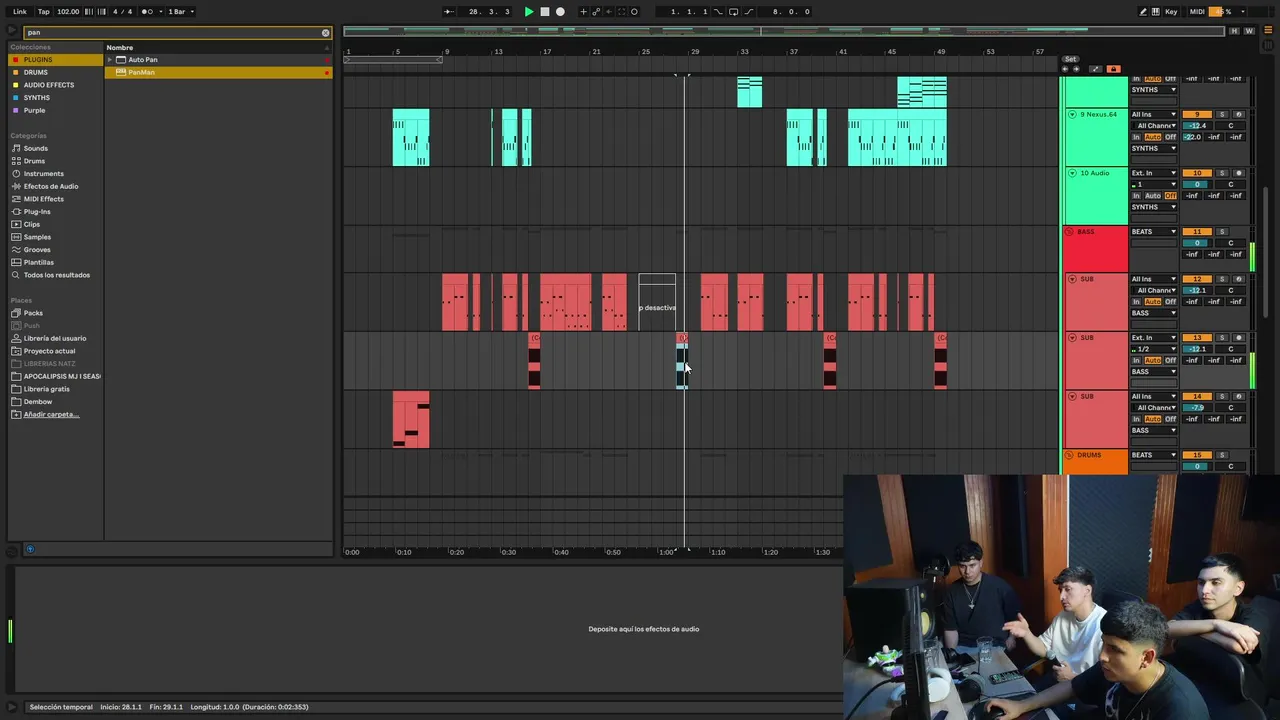Enable draw mode pencil icon
Image resolution: width=1280 pixels, height=720 pixels.
pos(1143,12)
